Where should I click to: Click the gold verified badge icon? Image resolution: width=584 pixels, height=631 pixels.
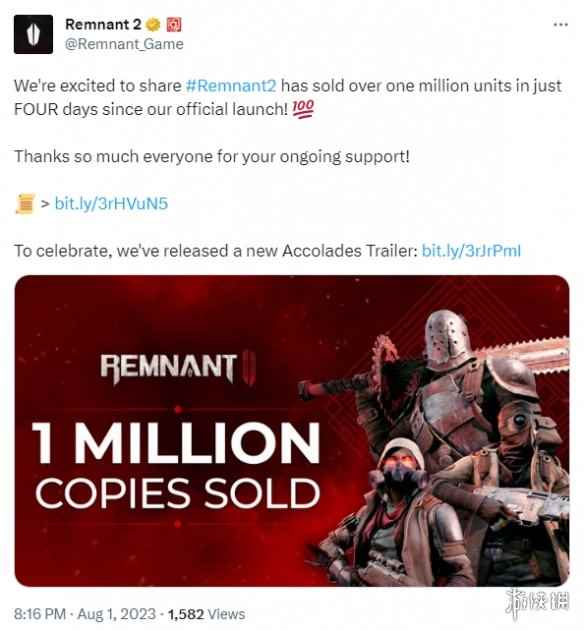coord(153,25)
